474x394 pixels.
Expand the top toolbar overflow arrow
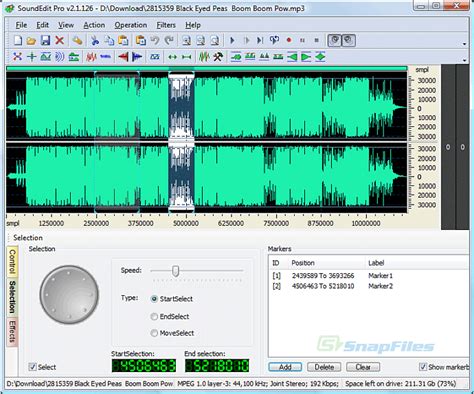pyautogui.click(x=464, y=44)
